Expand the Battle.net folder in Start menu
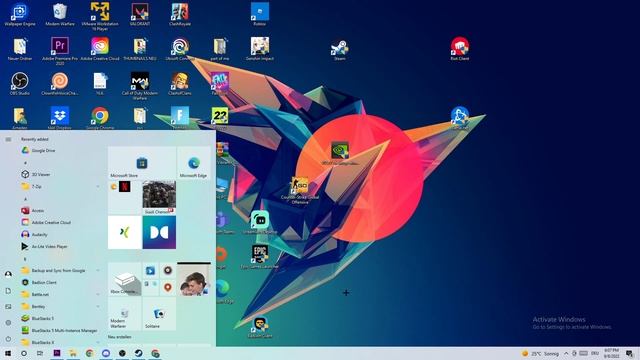Viewport: 640px width, 360px height. click(x=59, y=294)
